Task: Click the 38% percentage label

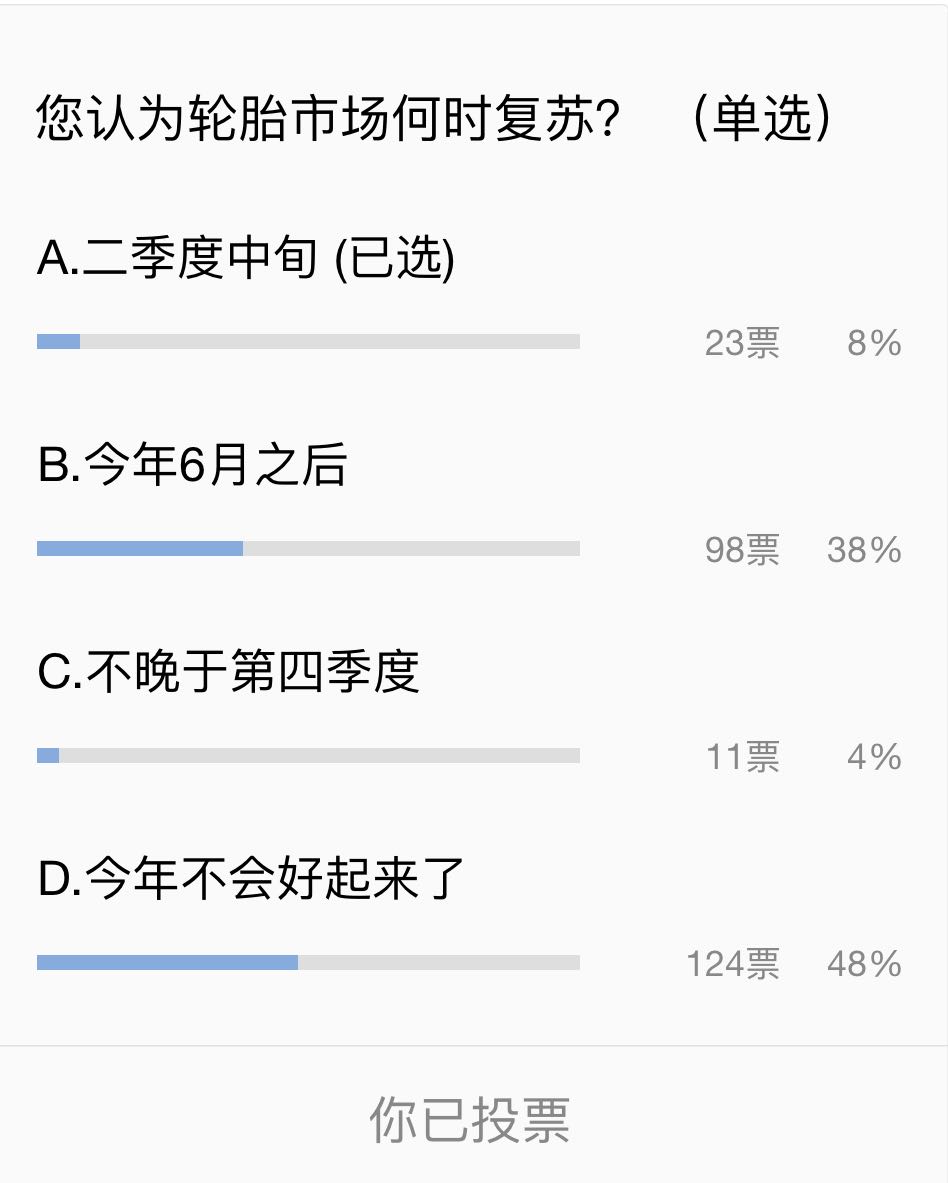Action: [x=864, y=550]
